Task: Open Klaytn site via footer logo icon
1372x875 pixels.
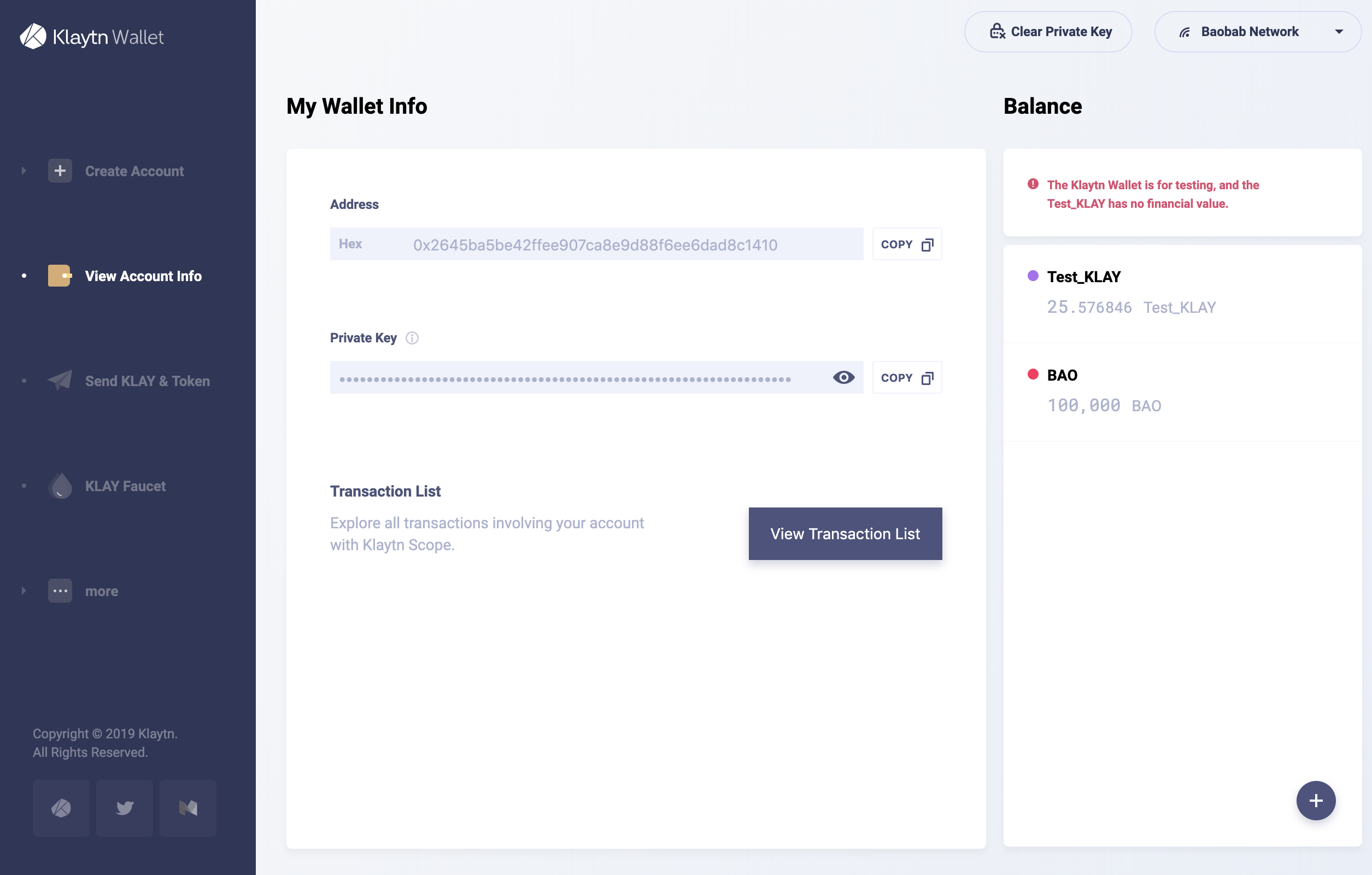Action: point(61,808)
